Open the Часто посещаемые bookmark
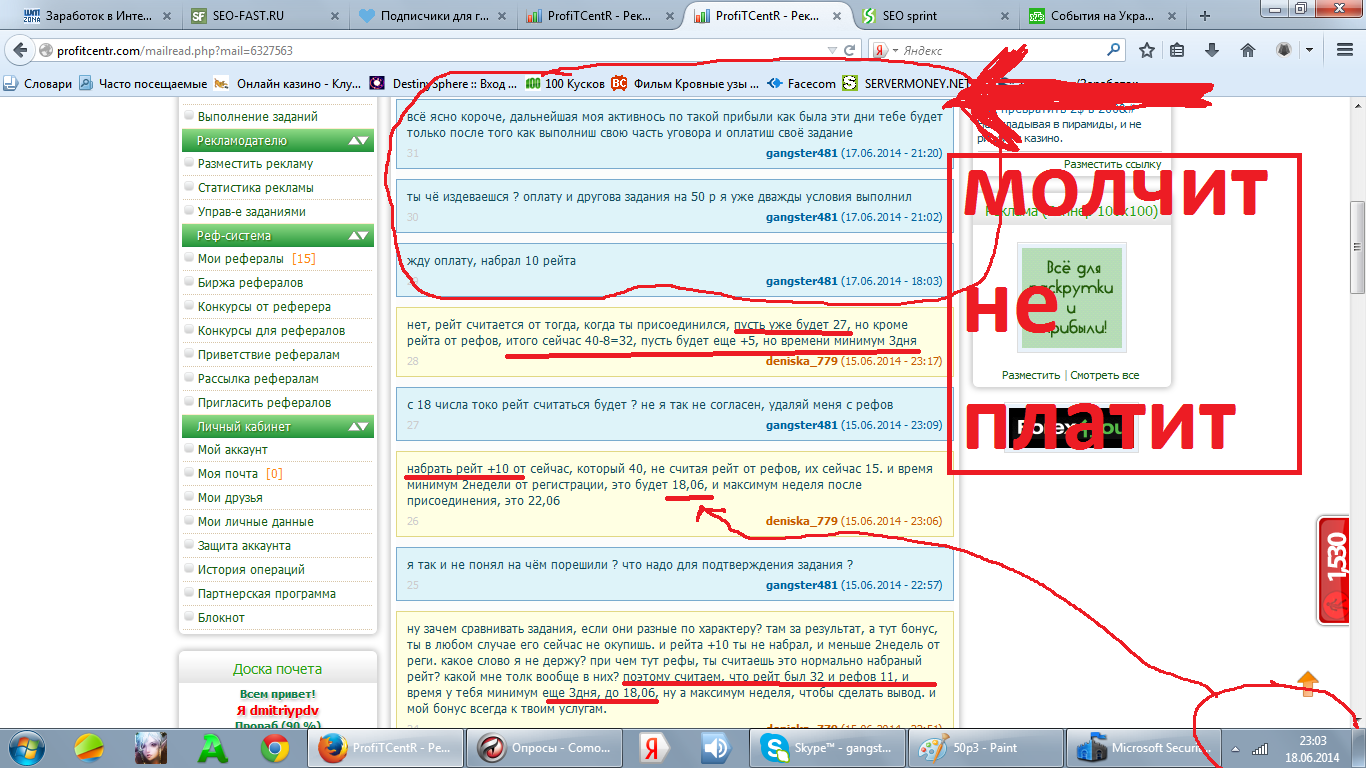1366x768 pixels. pos(143,84)
